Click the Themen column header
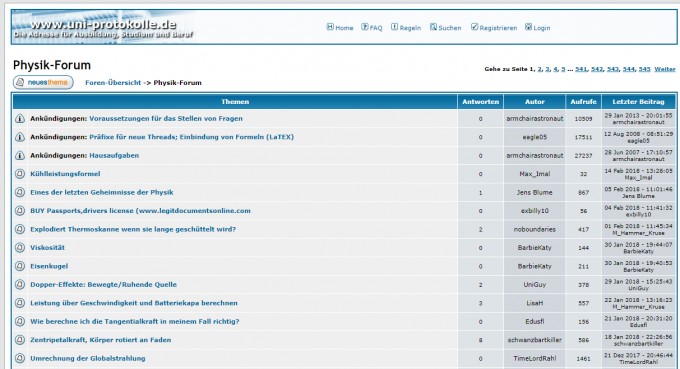The image size is (680, 369). (235, 101)
